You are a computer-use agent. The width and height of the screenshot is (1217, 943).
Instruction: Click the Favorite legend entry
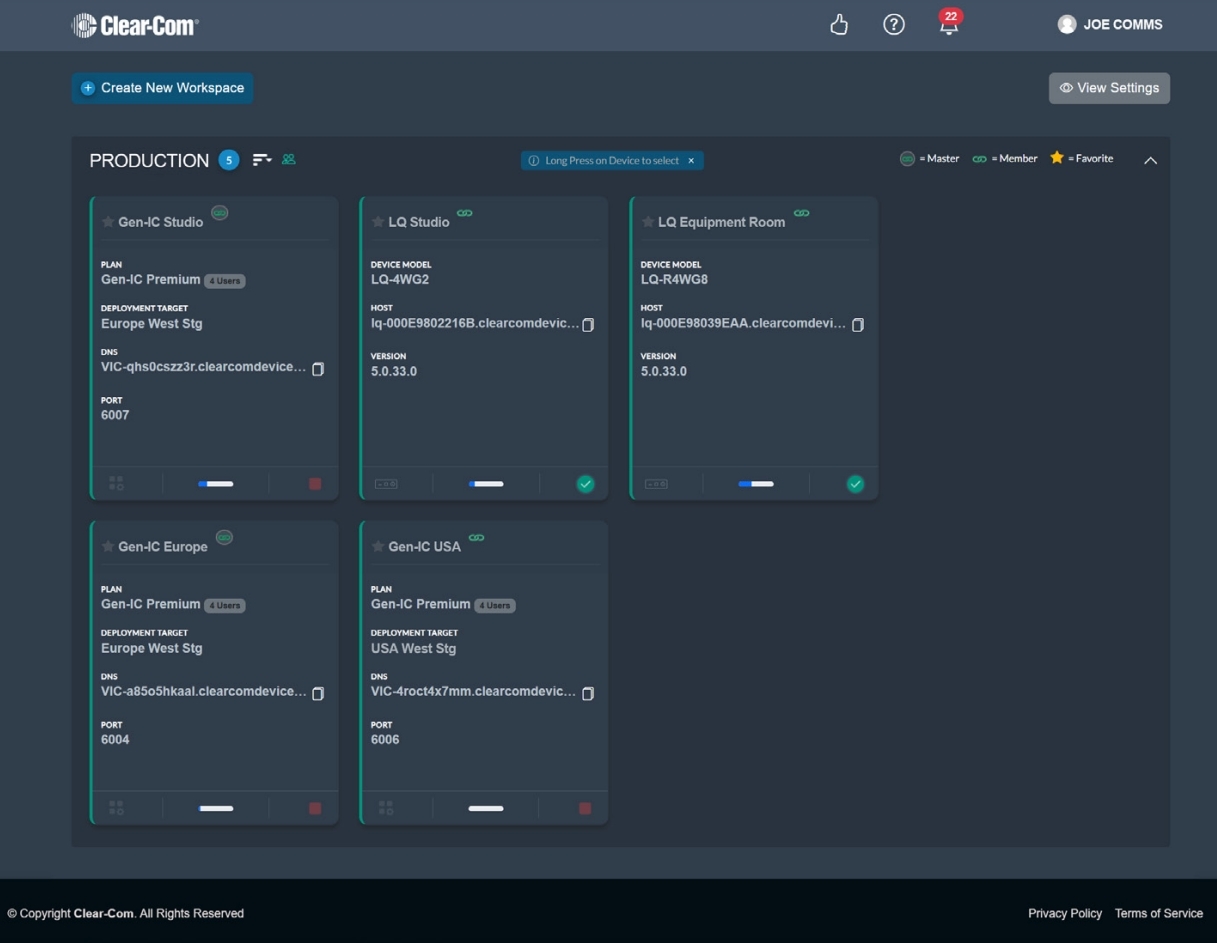(x=1081, y=158)
